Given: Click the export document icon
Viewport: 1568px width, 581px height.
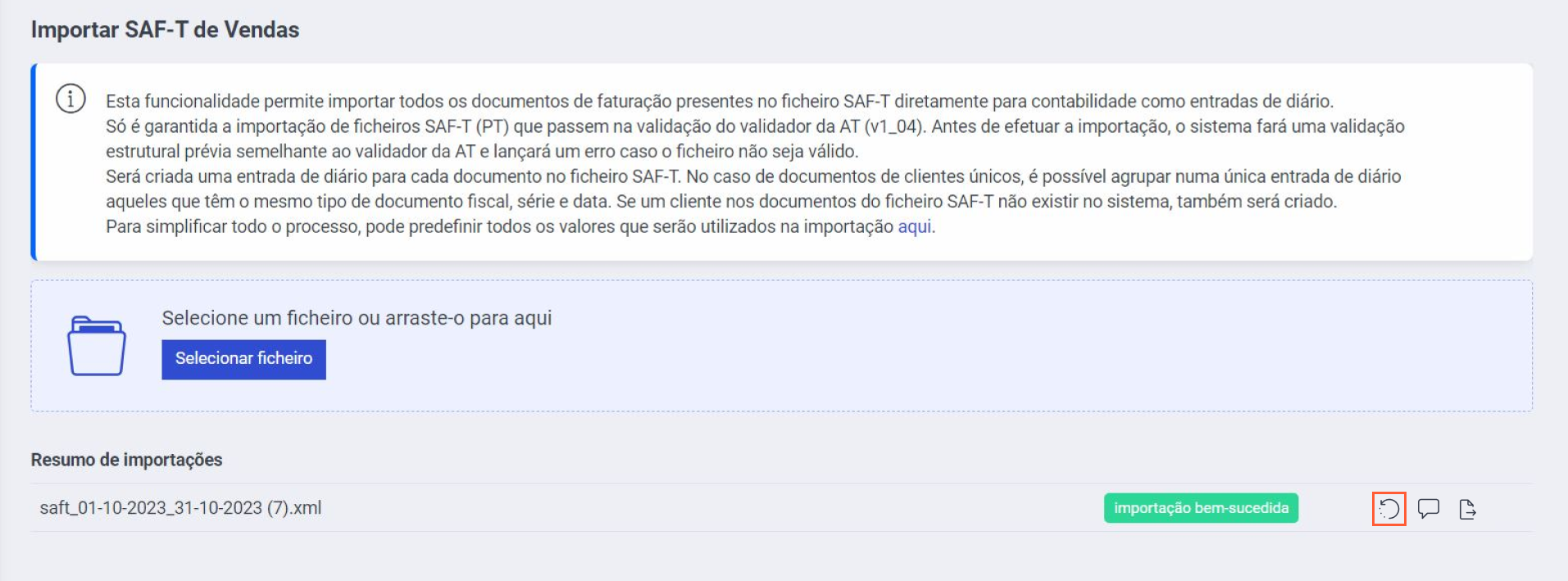Looking at the screenshot, I should [1467, 509].
